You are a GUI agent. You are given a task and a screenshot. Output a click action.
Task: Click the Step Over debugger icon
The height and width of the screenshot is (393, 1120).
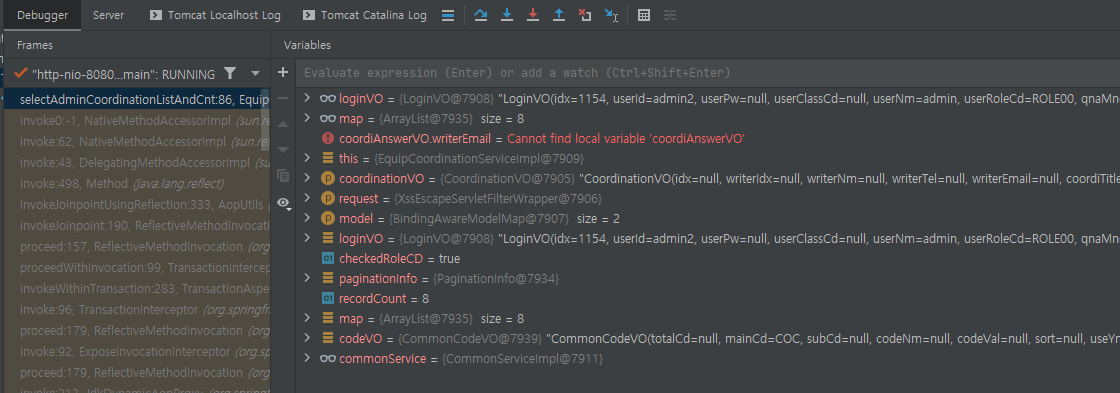point(481,15)
